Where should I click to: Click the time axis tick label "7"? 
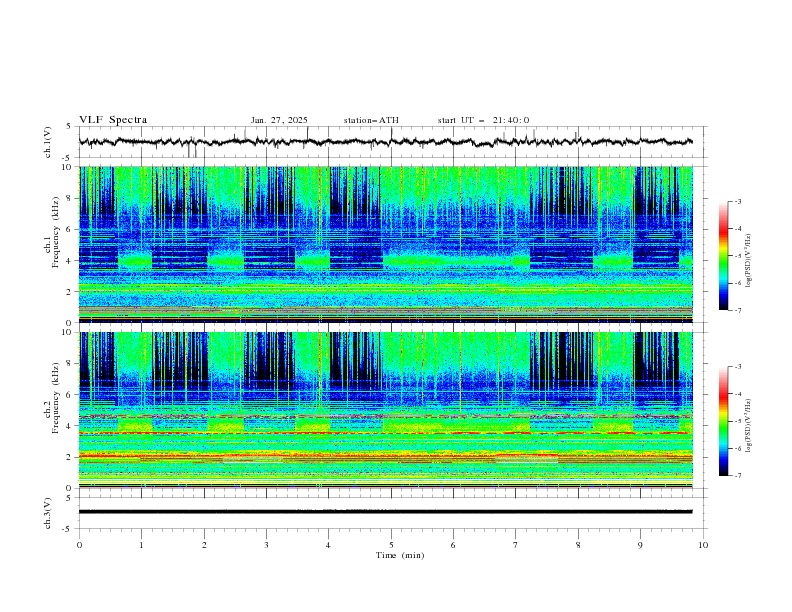click(x=516, y=545)
